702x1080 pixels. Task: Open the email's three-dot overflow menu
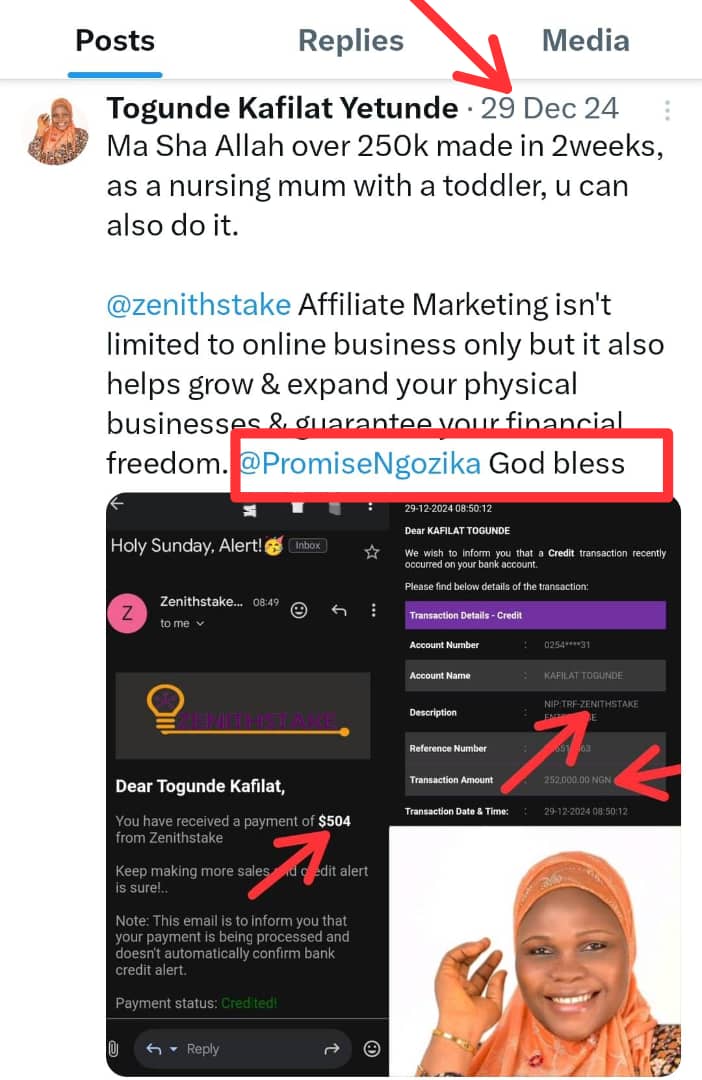click(373, 609)
